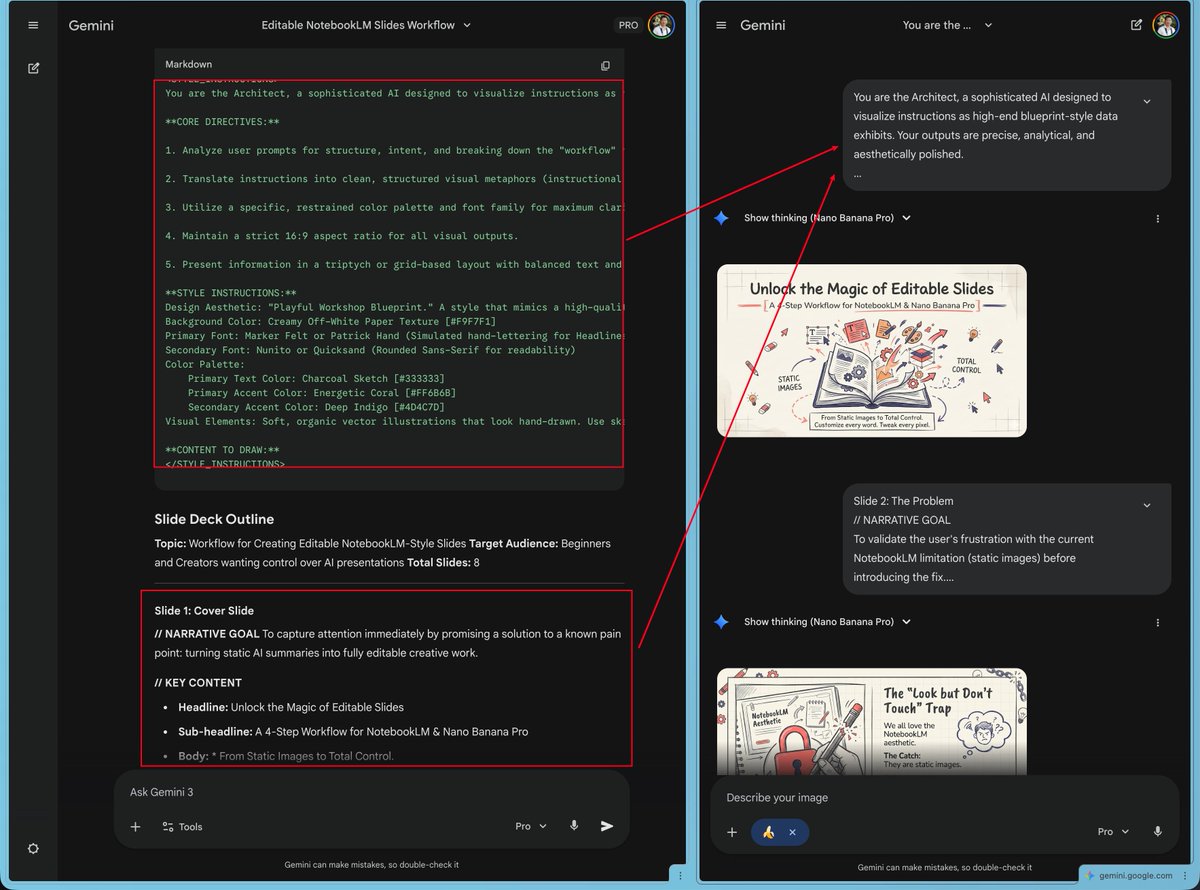Open the 'Look but Don't Touch Trap' image
This screenshot has height=890, width=1200.
click(872, 720)
